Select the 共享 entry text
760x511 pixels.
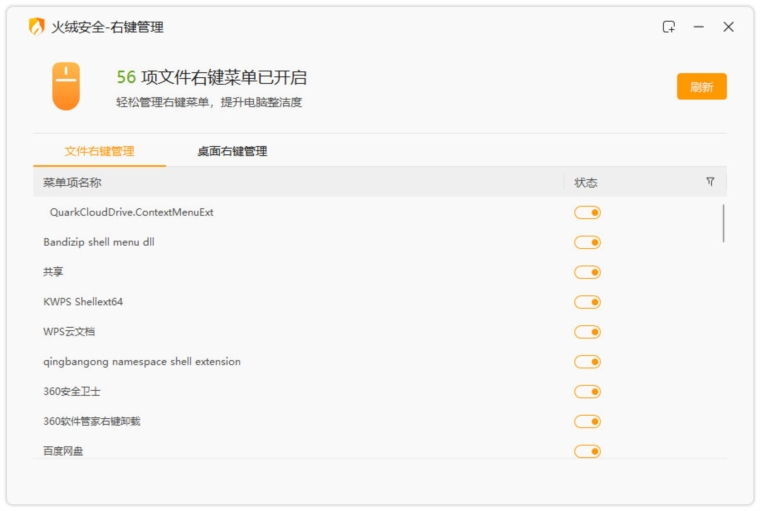(53, 272)
